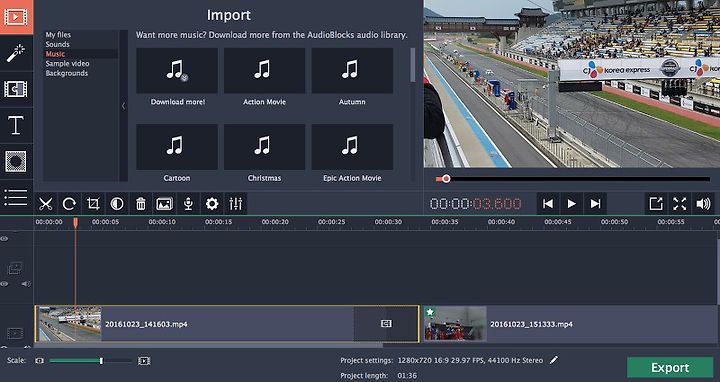Open the Transitions tab icon
Screen dimensions: 720x382
click(x=16, y=89)
